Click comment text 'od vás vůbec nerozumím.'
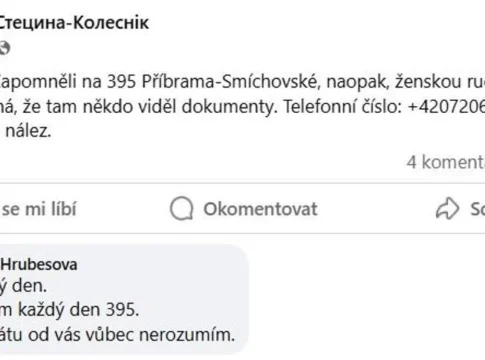The height and width of the screenshot is (360, 485). coord(131,335)
